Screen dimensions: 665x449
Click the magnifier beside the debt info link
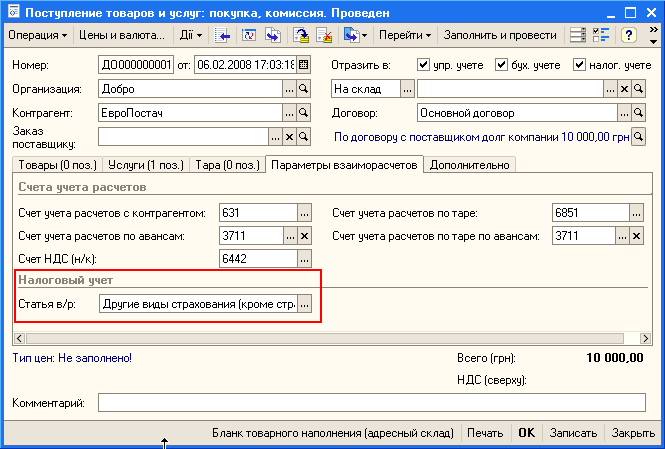coord(638,137)
